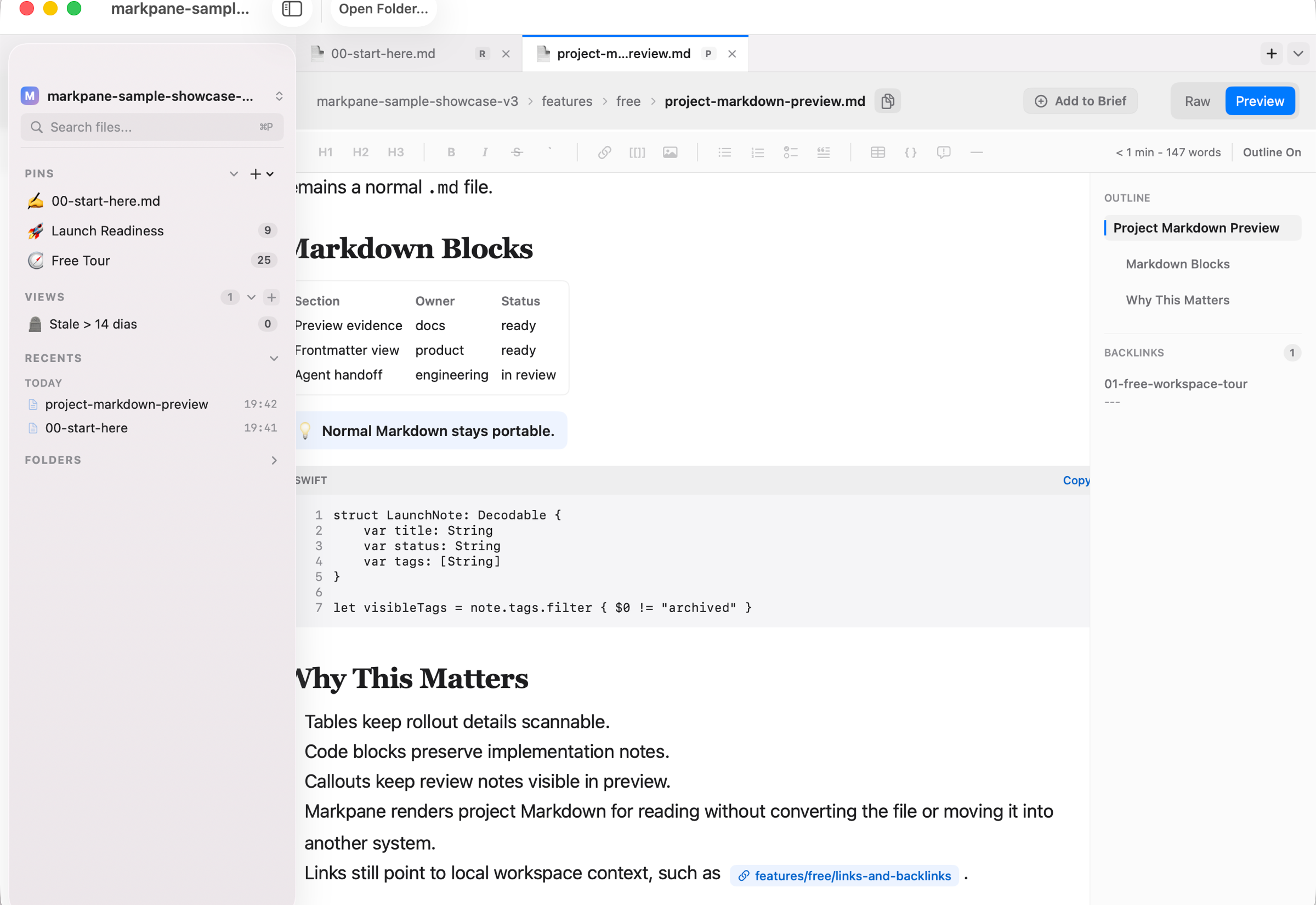Jump to Why This Matters in outline
Screen dimensions: 1316x905
click(x=1177, y=300)
